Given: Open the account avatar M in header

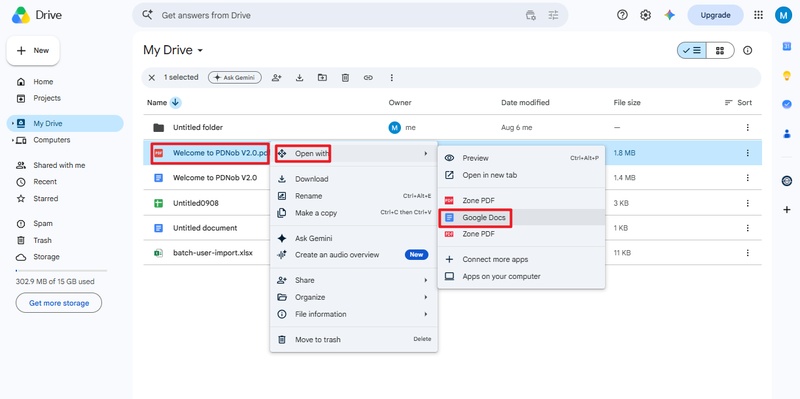Looking at the screenshot, I should (x=783, y=15).
